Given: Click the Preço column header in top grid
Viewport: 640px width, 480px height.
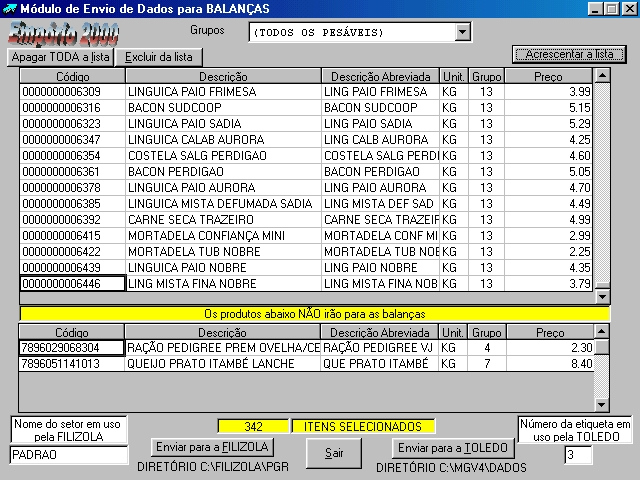Looking at the screenshot, I should pos(549,76).
